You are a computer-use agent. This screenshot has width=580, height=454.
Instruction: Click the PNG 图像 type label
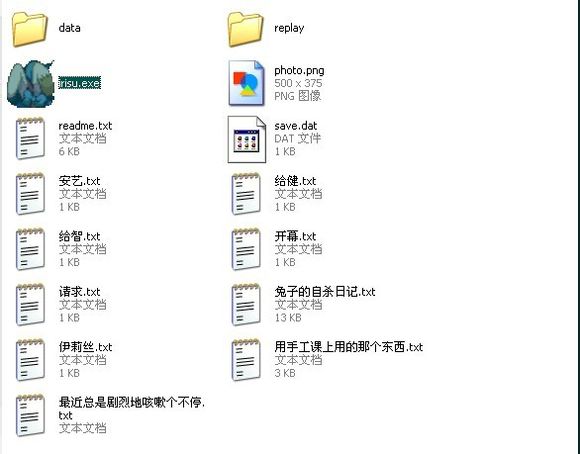click(297, 96)
